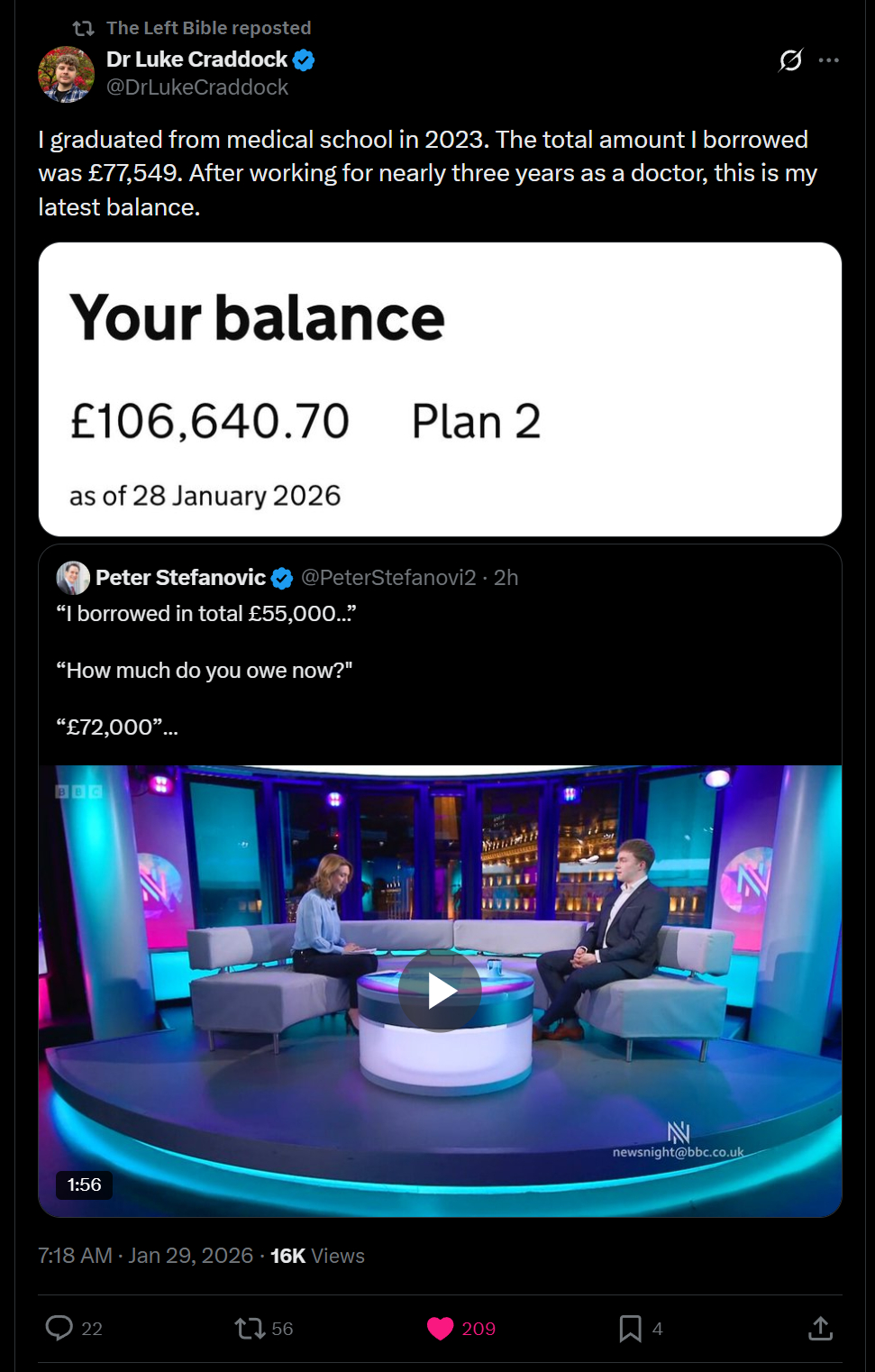Viewport: 875px width, 1372px height.
Task: Play the BBC Newsnight video
Action: pos(440,991)
